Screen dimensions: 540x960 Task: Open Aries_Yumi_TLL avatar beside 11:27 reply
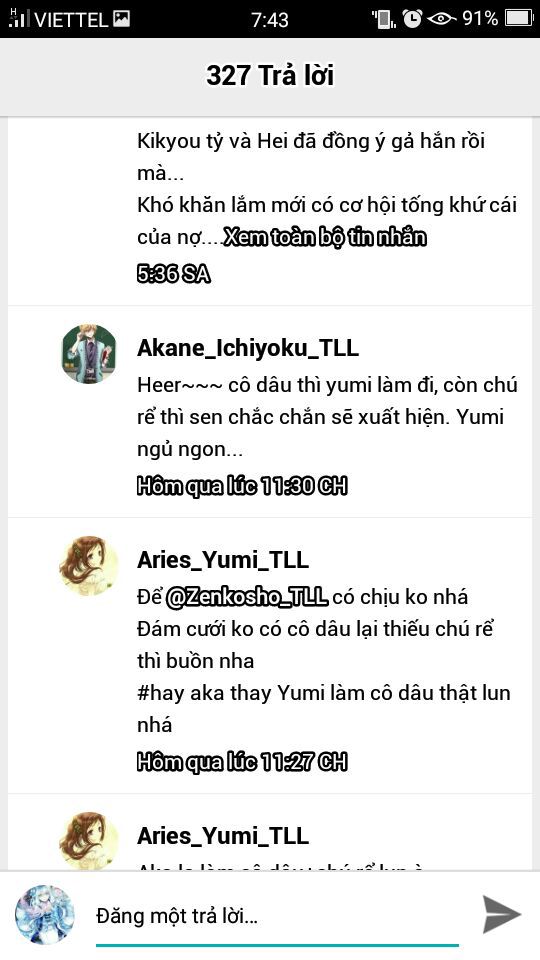point(89,565)
